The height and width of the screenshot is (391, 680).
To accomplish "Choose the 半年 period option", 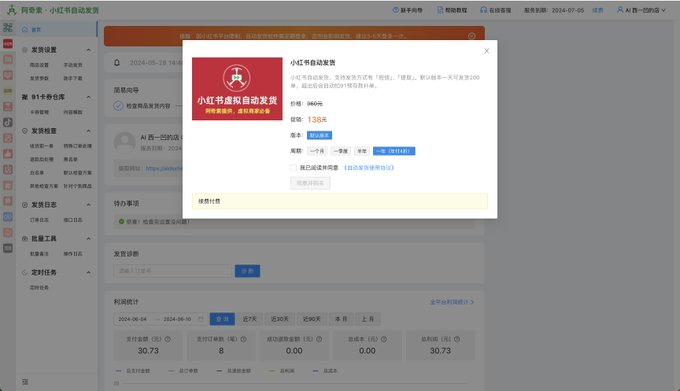I will (362, 151).
